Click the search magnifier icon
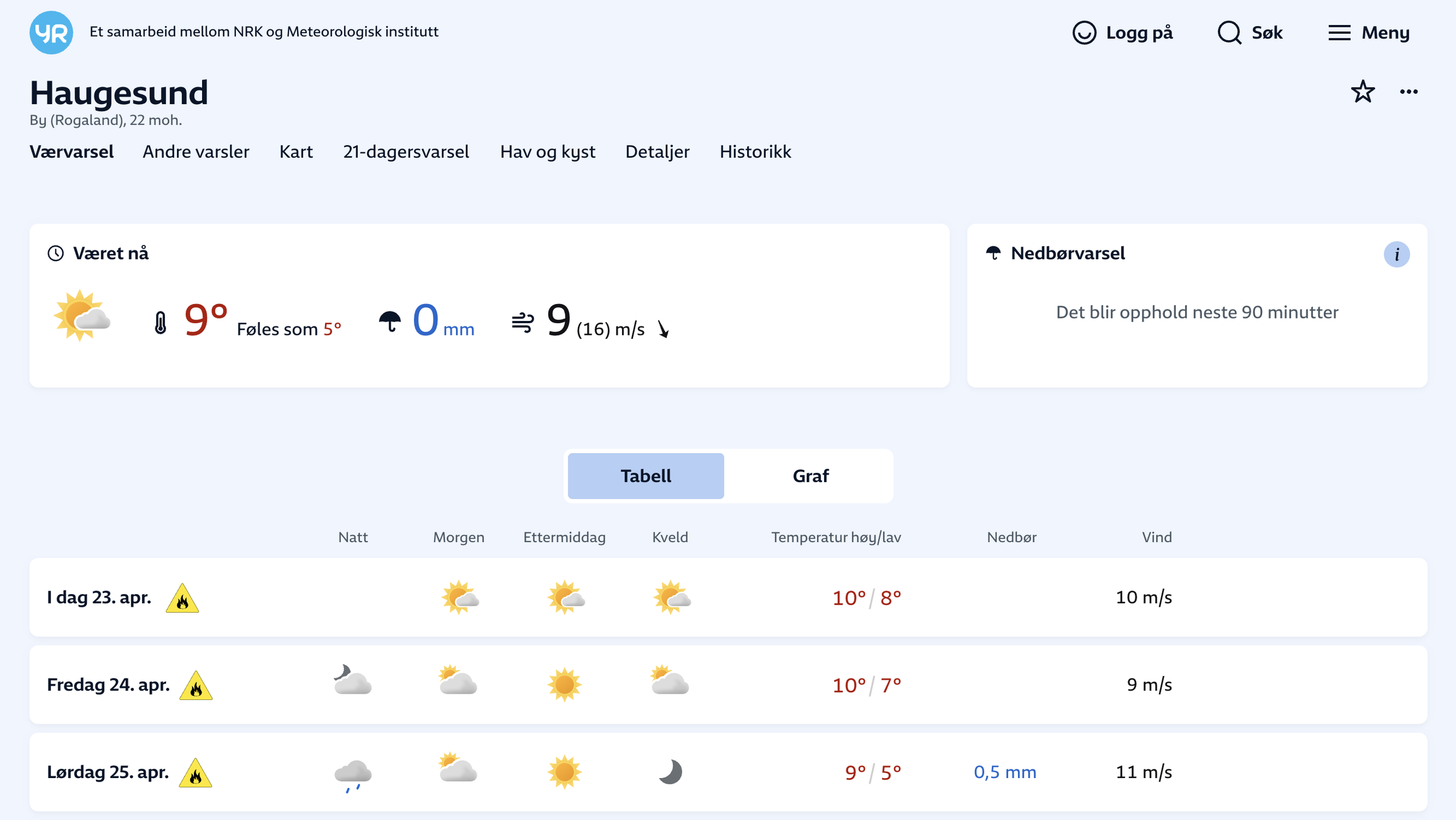The height and width of the screenshot is (820, 1456). point(1229,33)
